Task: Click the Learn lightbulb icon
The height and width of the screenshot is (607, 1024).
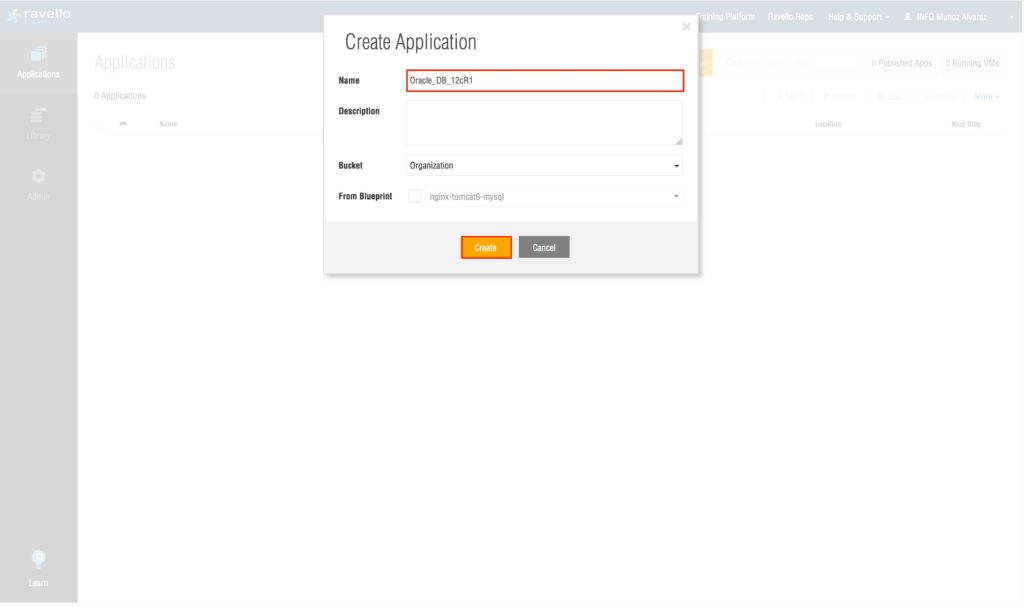Action: [38, 560]
